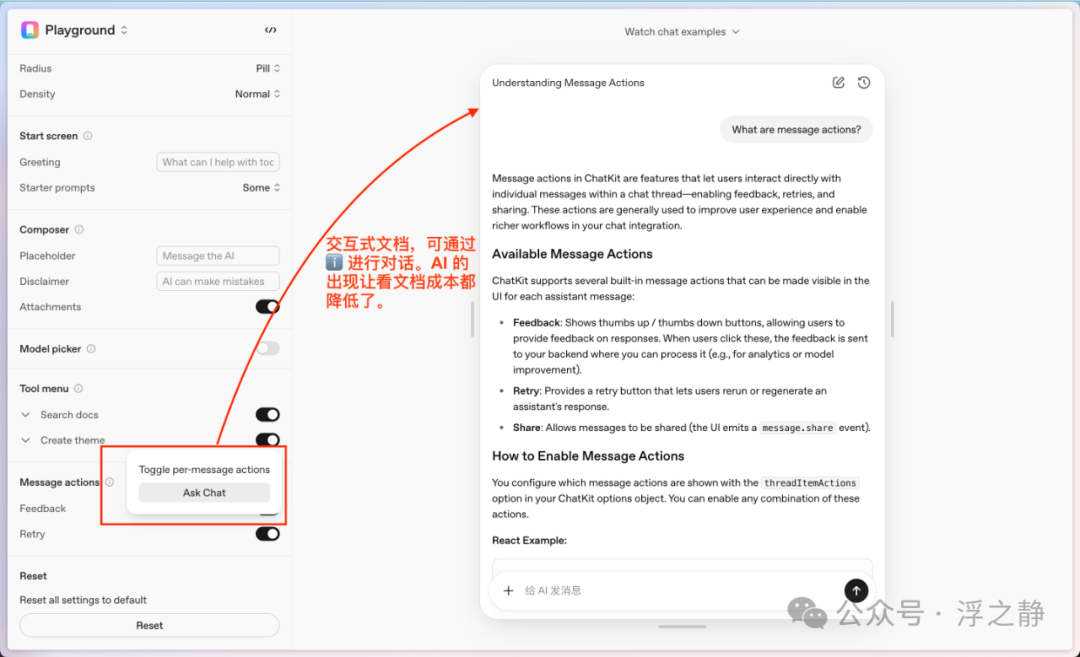Turn off the Create theme switch
Viewport: 1080px width, 657px height.
click(267, 439)
